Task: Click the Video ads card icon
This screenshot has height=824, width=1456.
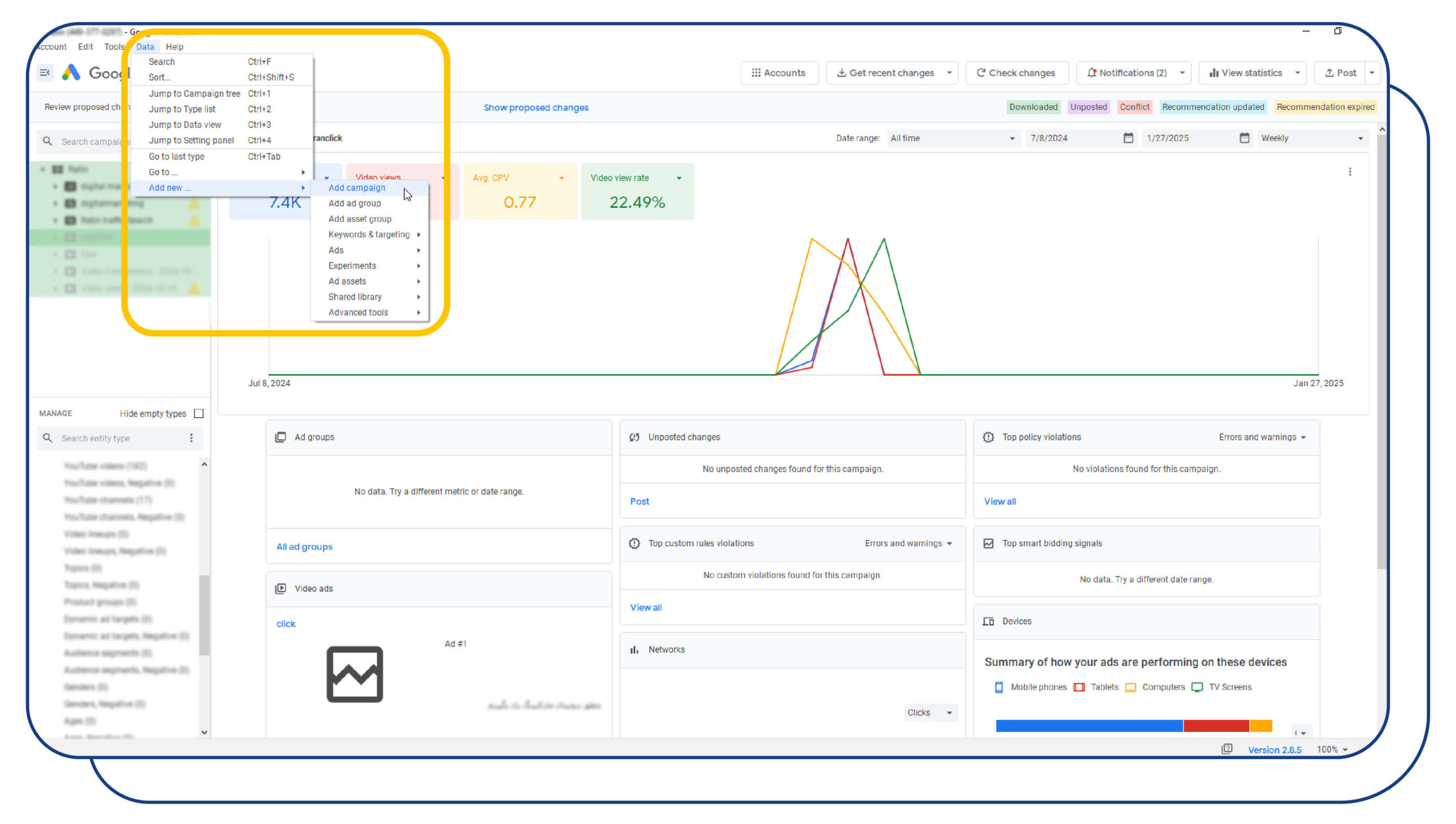Action: [x=280, y=588]
